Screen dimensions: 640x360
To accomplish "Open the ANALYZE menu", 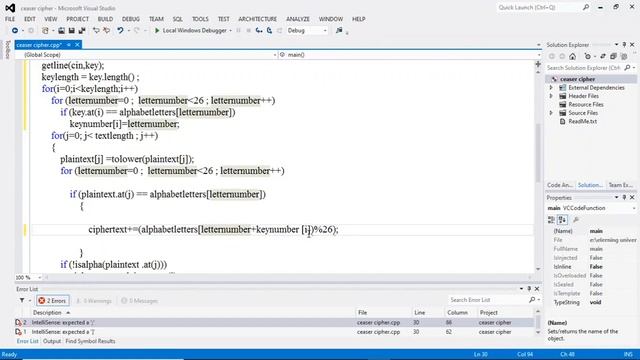I will tap(298, 19).
